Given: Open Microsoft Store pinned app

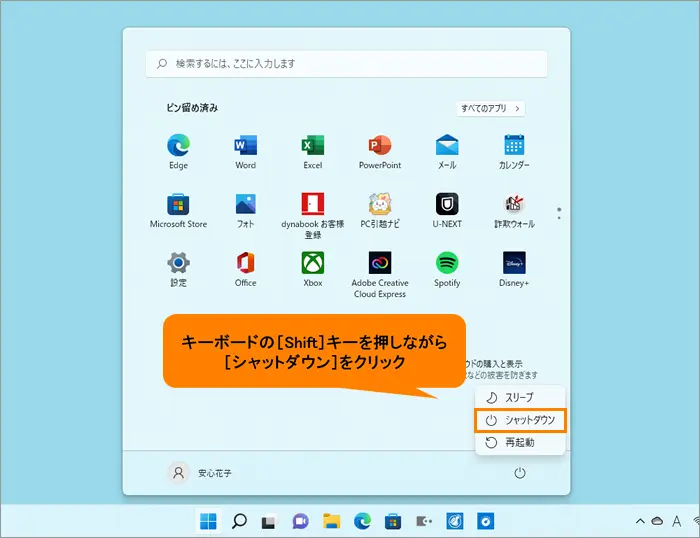Looking at the screenshot, I should [179, 211].
